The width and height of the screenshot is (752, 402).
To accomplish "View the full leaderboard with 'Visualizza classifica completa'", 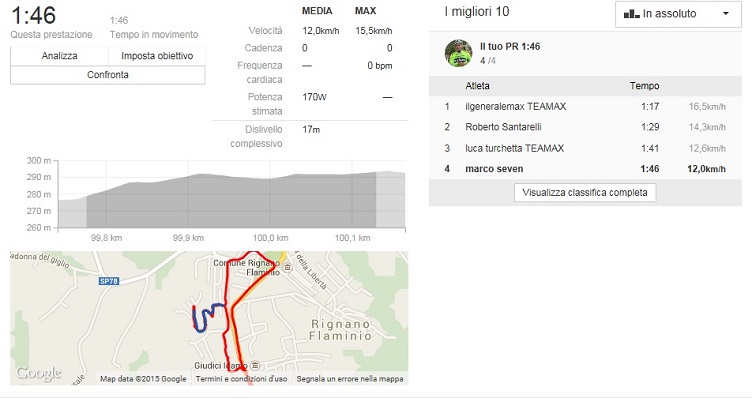I will click(x=585, y=193).
